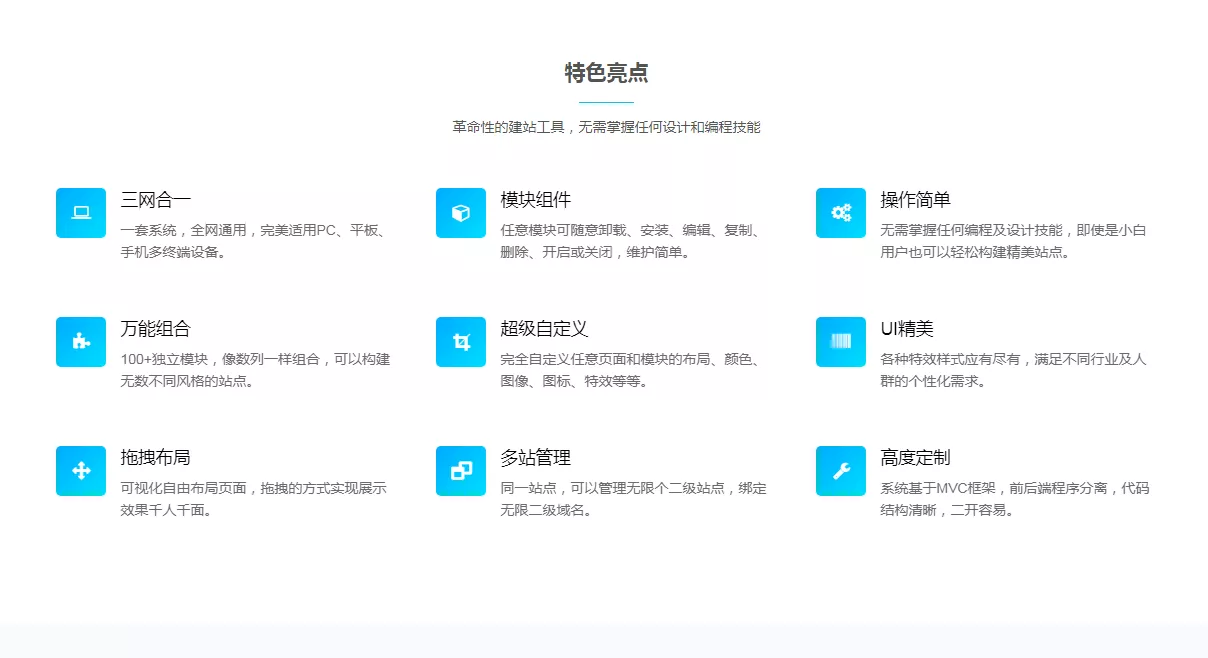
Task: Click the 特色亮点 section title
Action: click(x=606, y=73)
